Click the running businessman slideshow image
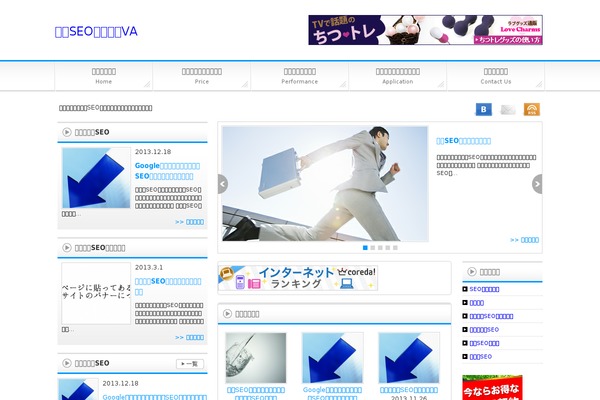This screenshot has width=600, height=400. click(x=325, y=184)
